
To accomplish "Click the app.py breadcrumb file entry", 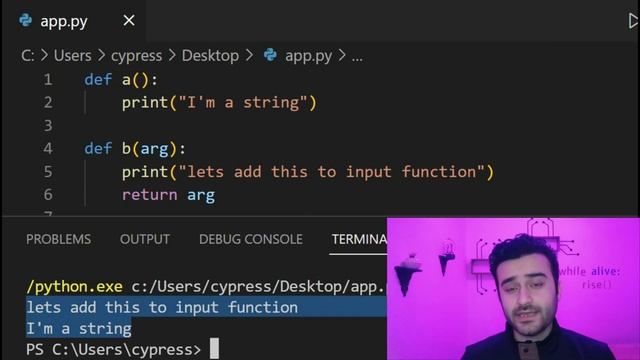I will click(x=308, y=56).
